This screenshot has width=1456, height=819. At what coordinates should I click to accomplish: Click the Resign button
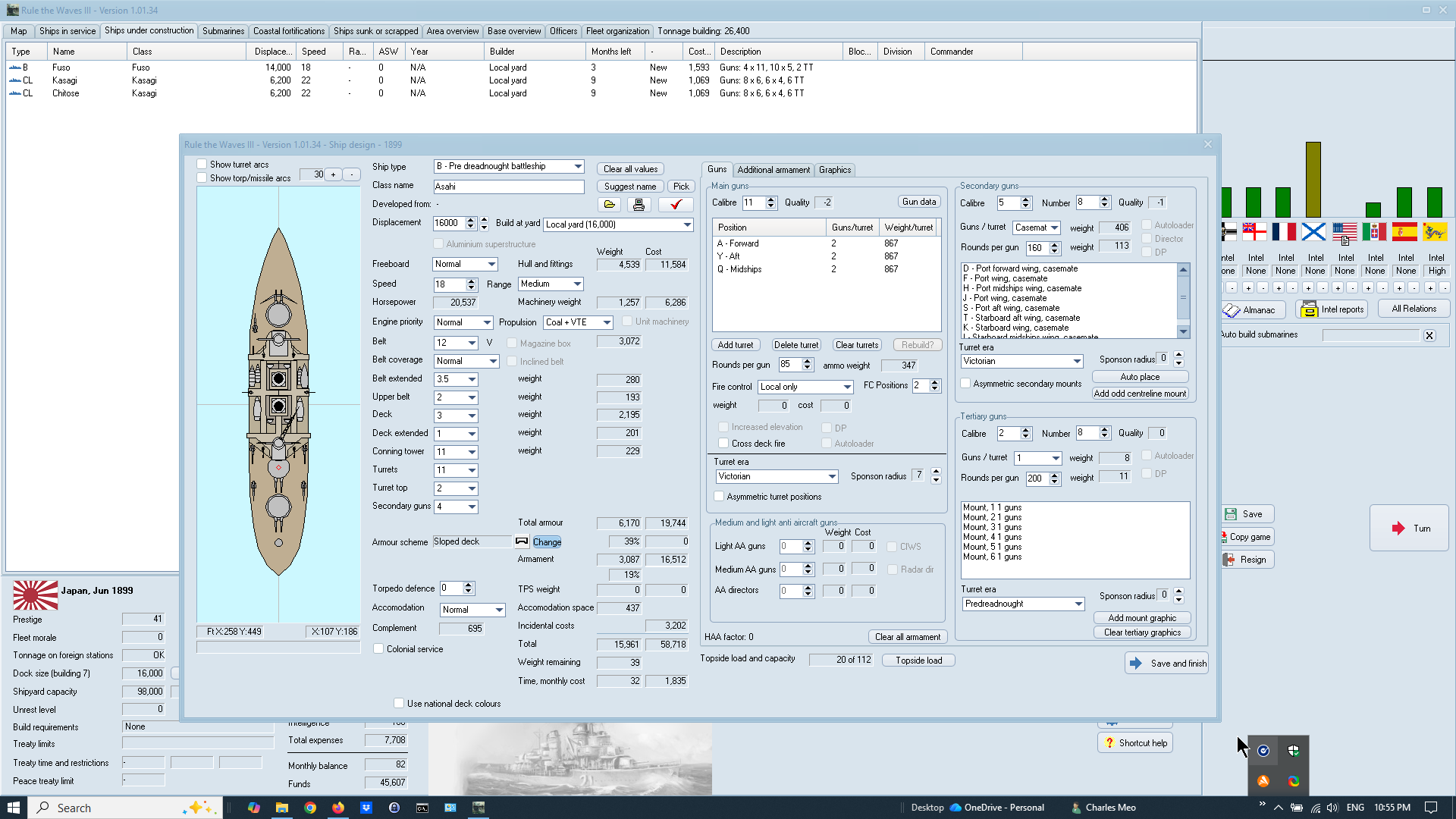pyautogui.click(x=1247, y=560)
